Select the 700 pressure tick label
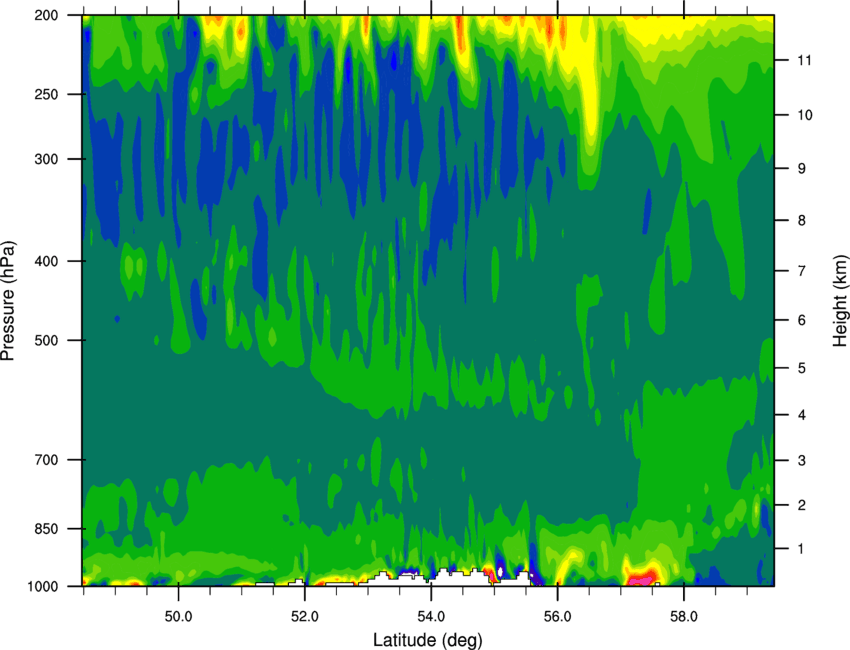 click(x=47, y=460)
